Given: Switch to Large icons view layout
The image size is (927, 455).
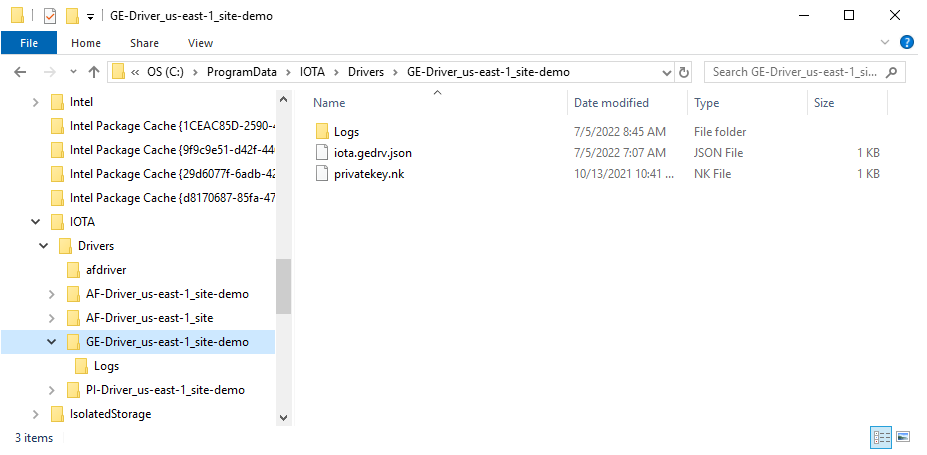Looking at the screenshot, I should pos(903,438).
